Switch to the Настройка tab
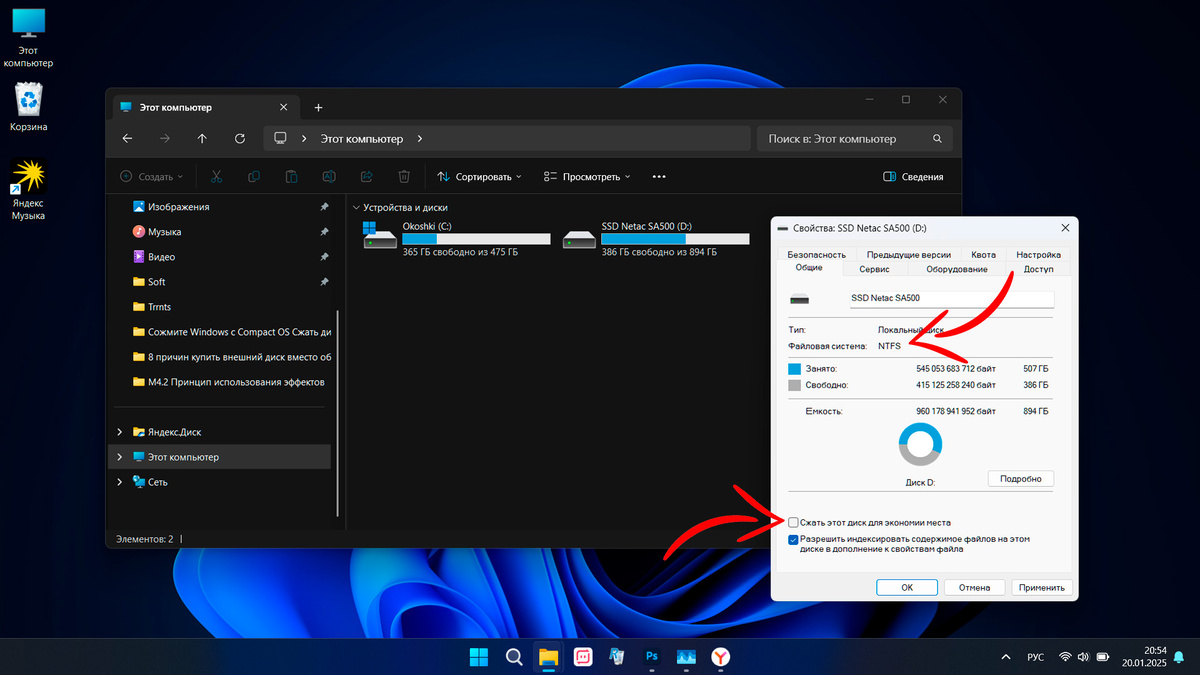Image resolution: width=1200 pixels, height=675 pixels. [1040, 255]
